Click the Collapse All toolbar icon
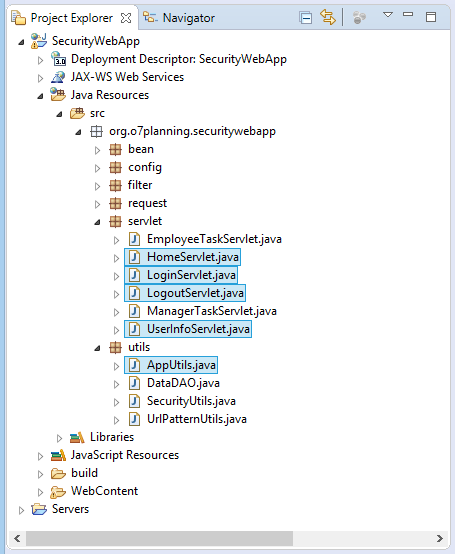Image resolution: width=455 pixels, height=554 pixels. tap(306, 17)
